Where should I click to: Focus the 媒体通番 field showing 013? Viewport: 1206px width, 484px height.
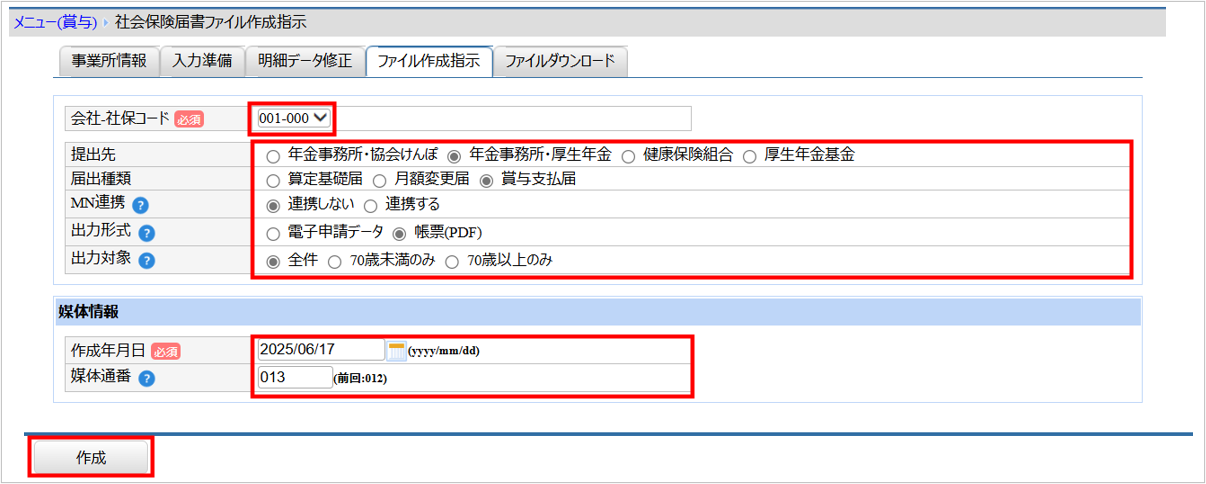[294, 378]
